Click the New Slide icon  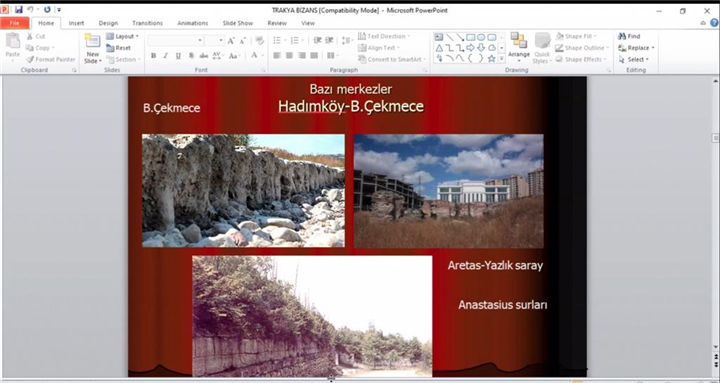tap(92, 41)
